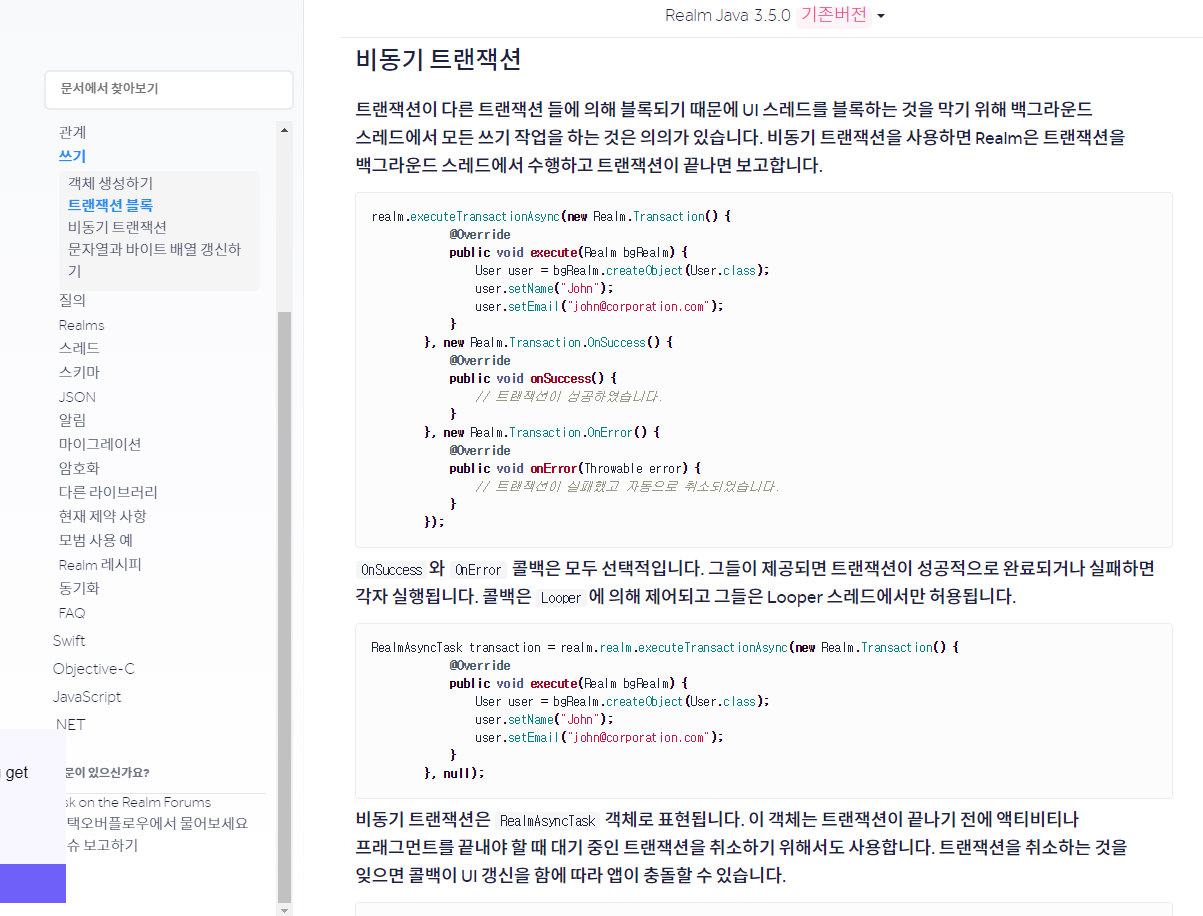
Task: Switch docs to JavaScript
Action: point(88,696)
